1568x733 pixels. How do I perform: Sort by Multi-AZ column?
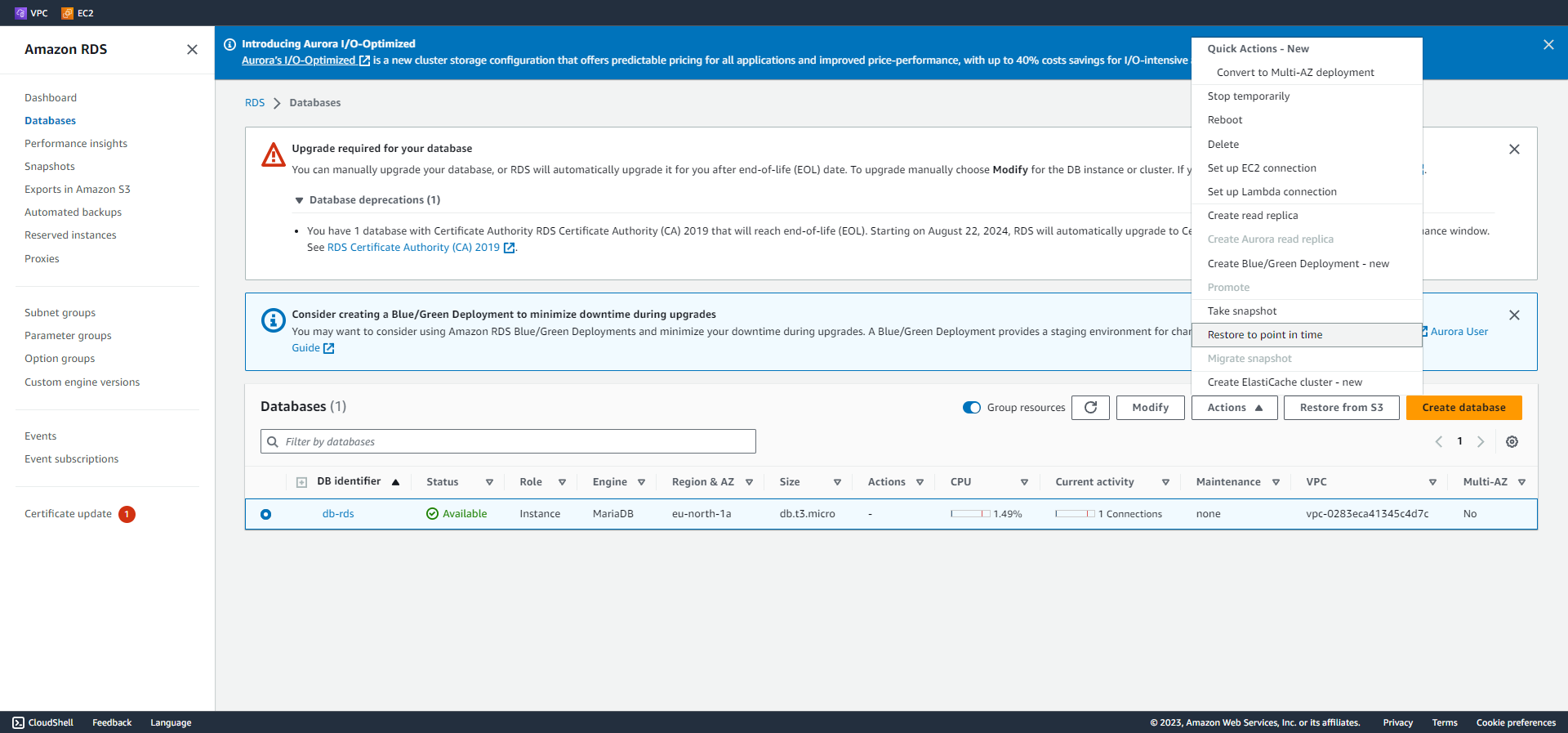click(x=1521, y=482)
